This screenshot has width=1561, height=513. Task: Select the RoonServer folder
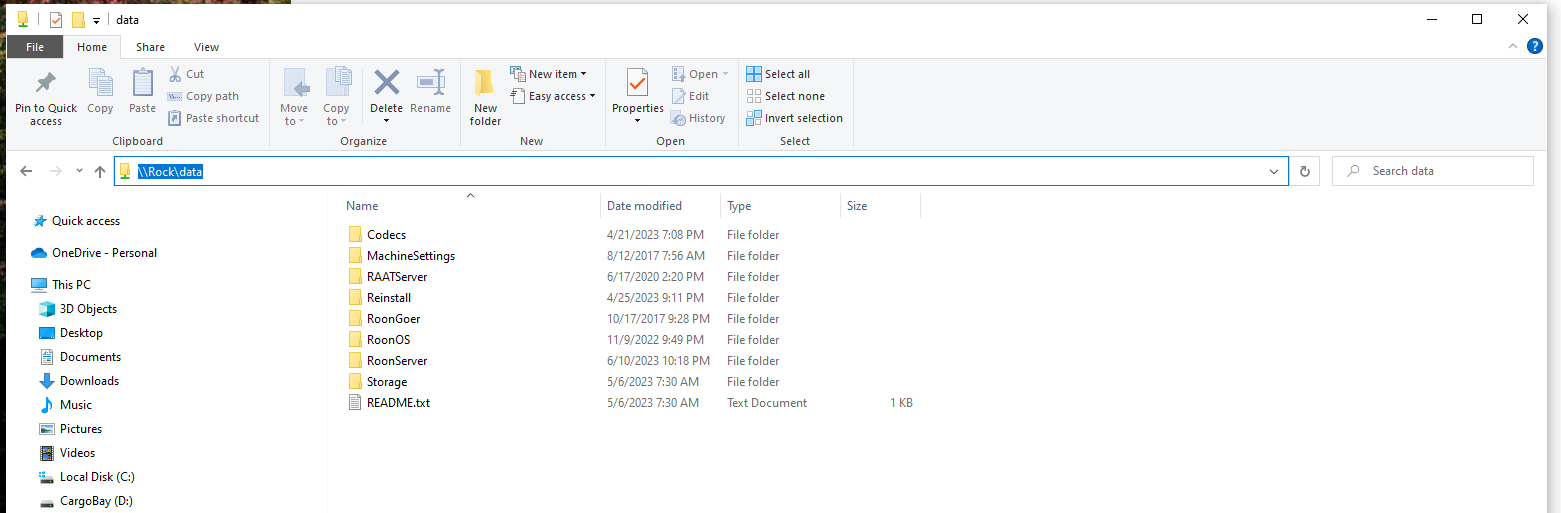click(x=397, y=361)
